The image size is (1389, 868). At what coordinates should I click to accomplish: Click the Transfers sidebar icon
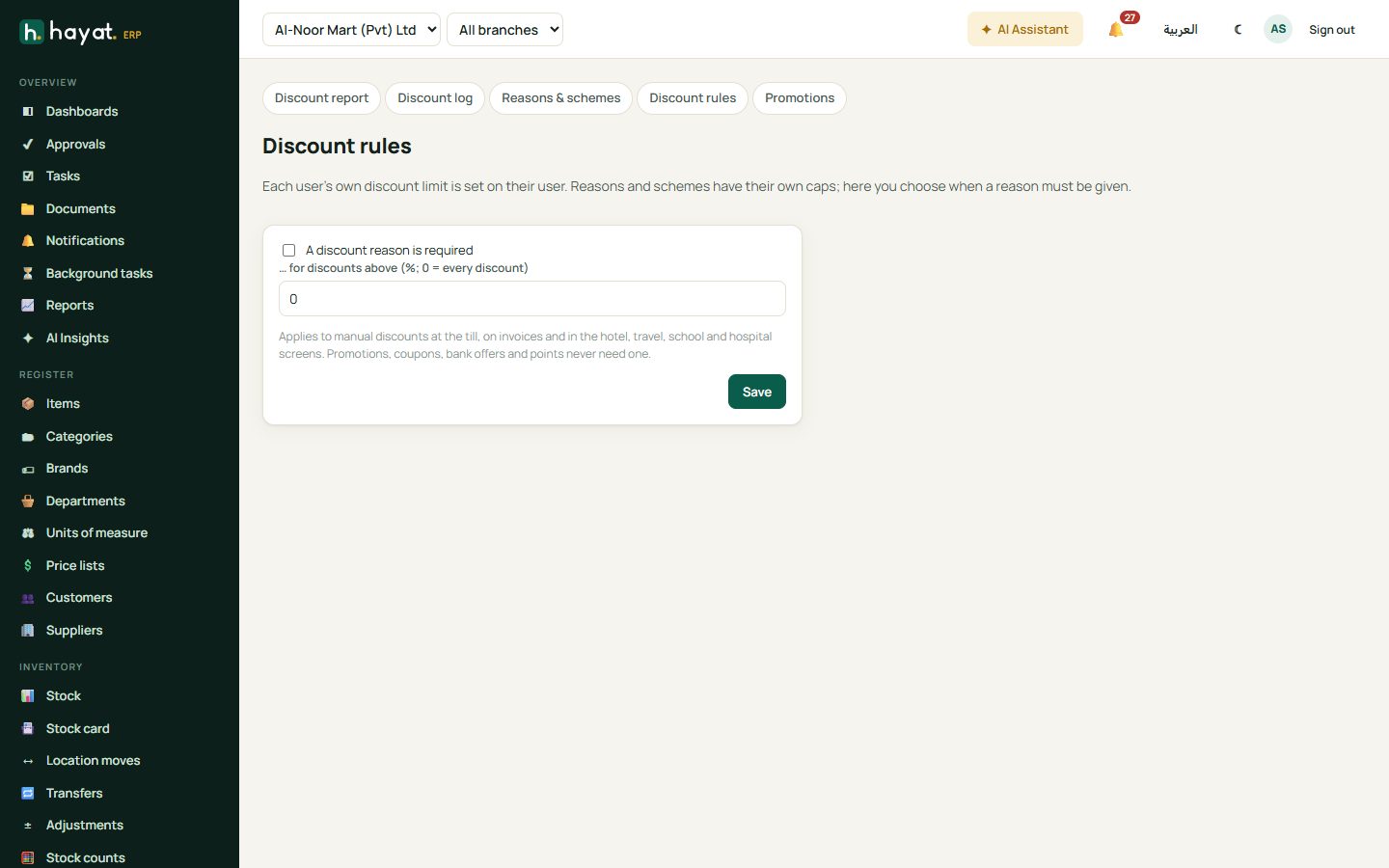[28, 794]
